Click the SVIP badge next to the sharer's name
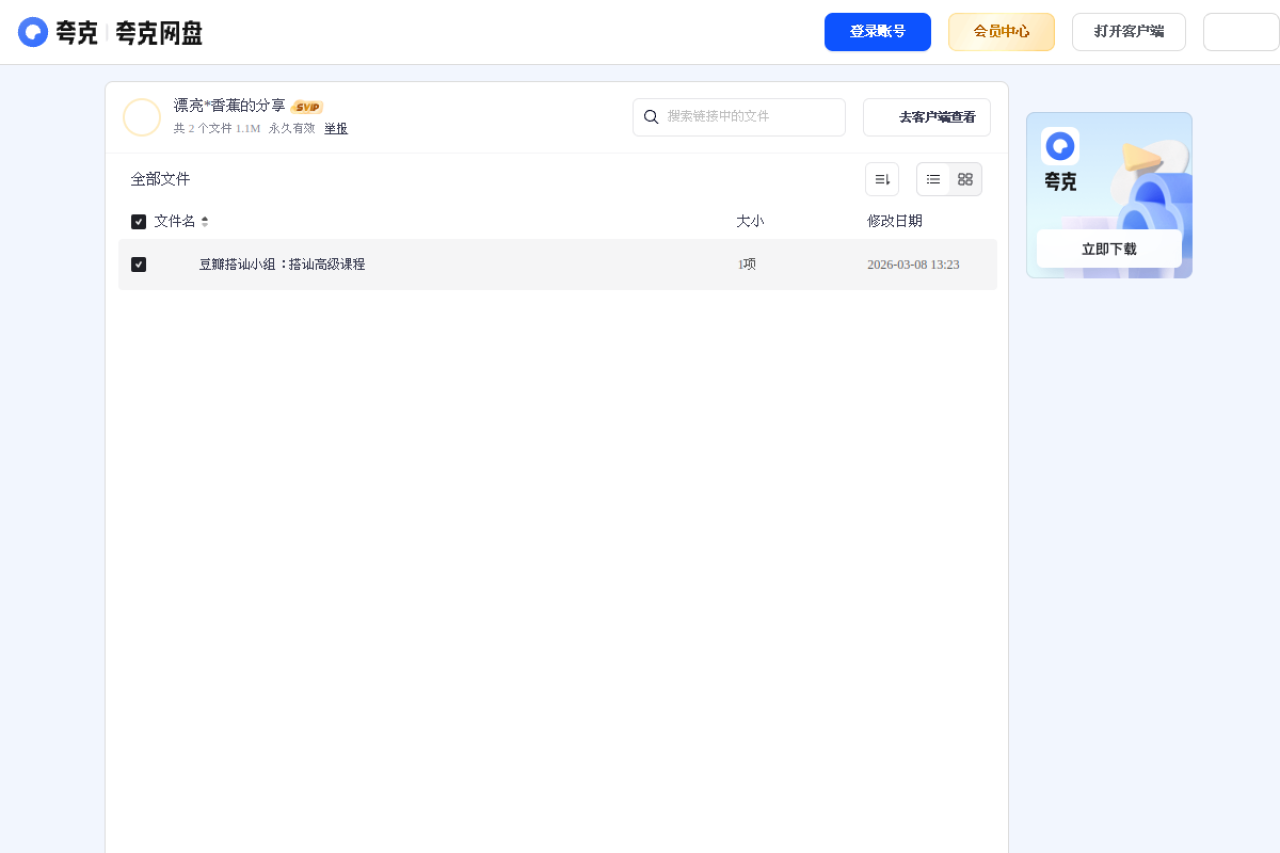Screen dimensions: 1280x853 point(308,106)
